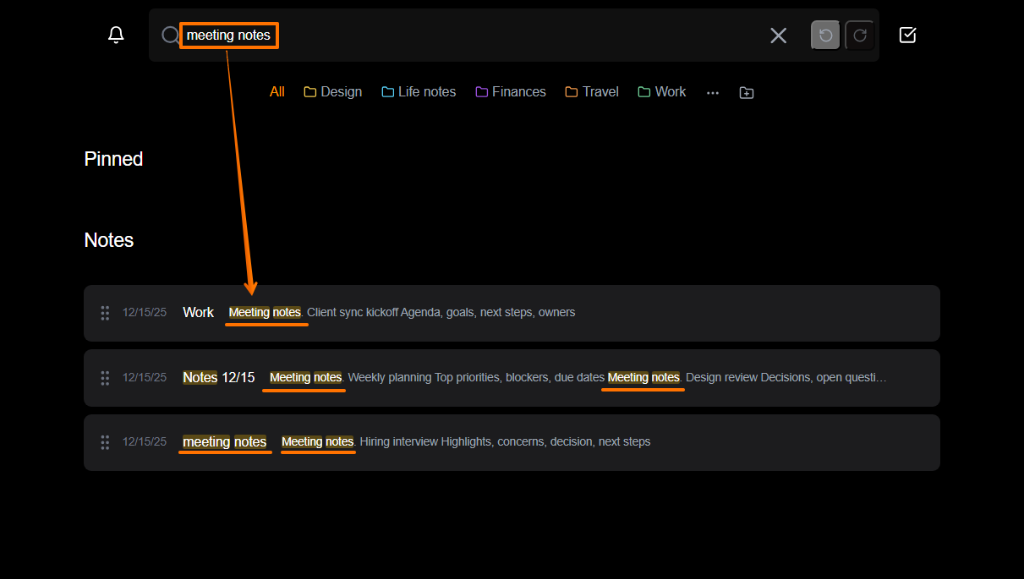
Task: Open the checklist view icon top right
Action: tap(907, 34)
